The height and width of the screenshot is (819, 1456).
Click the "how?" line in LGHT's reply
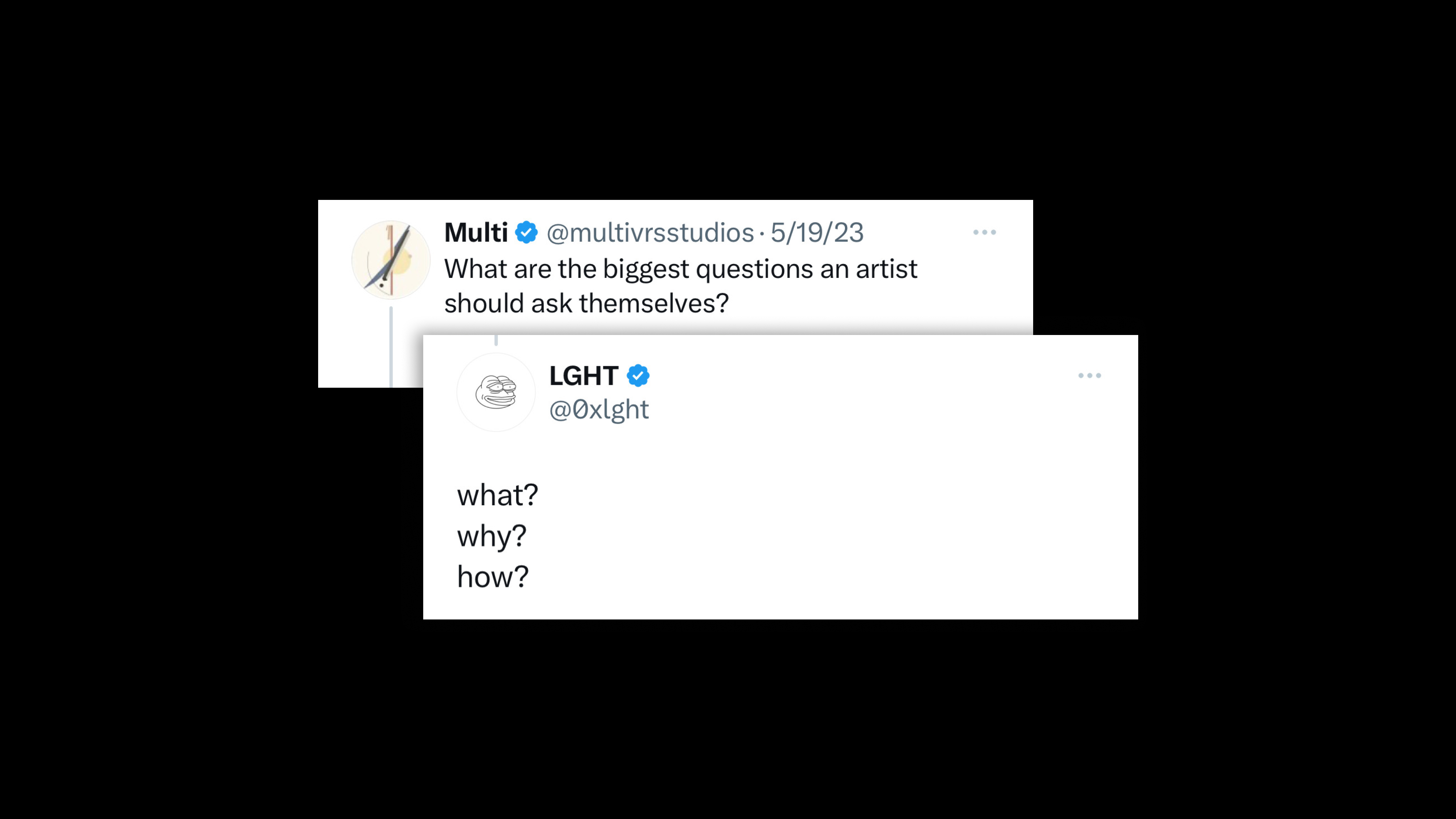[x=492, y=577]
